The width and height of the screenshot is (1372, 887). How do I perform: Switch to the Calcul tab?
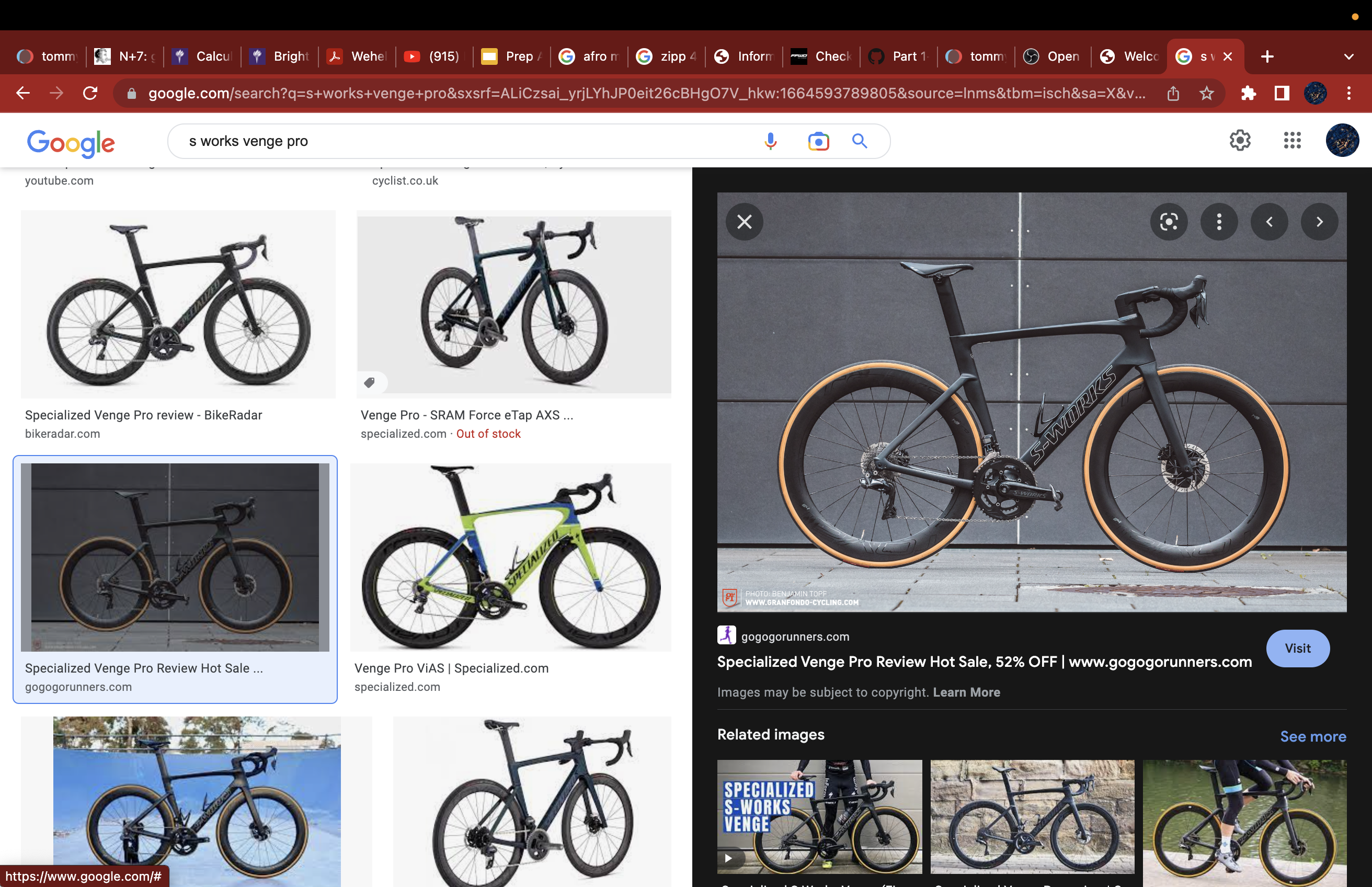[202, 56]
